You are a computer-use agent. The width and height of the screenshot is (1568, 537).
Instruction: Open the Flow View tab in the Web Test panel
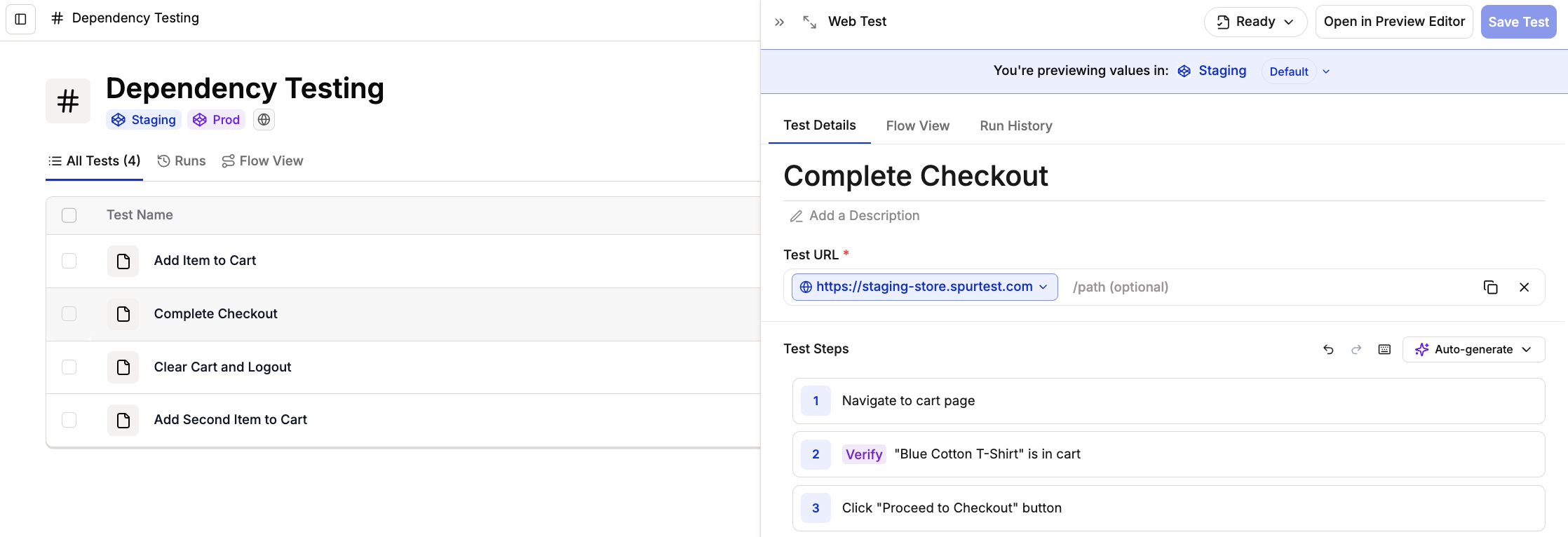tap(917, 126)
